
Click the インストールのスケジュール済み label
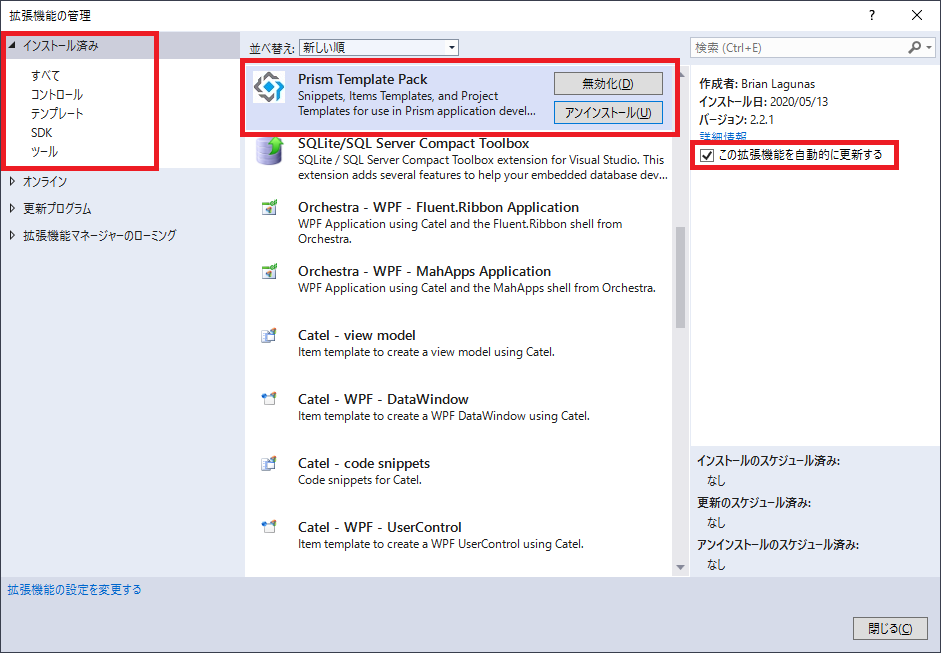click(768, 461)
